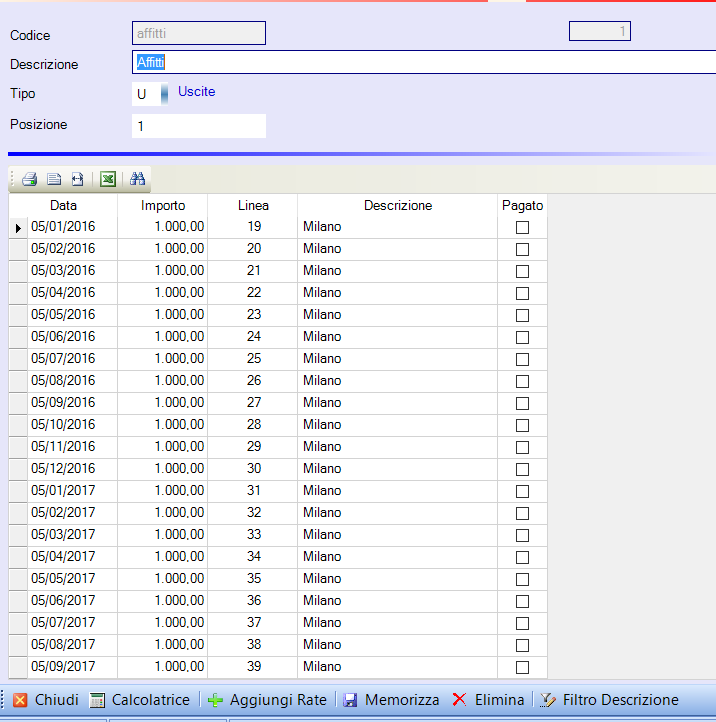716x722 pixels.
Task: Tick Pagato checkbox for 05/01/2017
Action: point(522,491)
